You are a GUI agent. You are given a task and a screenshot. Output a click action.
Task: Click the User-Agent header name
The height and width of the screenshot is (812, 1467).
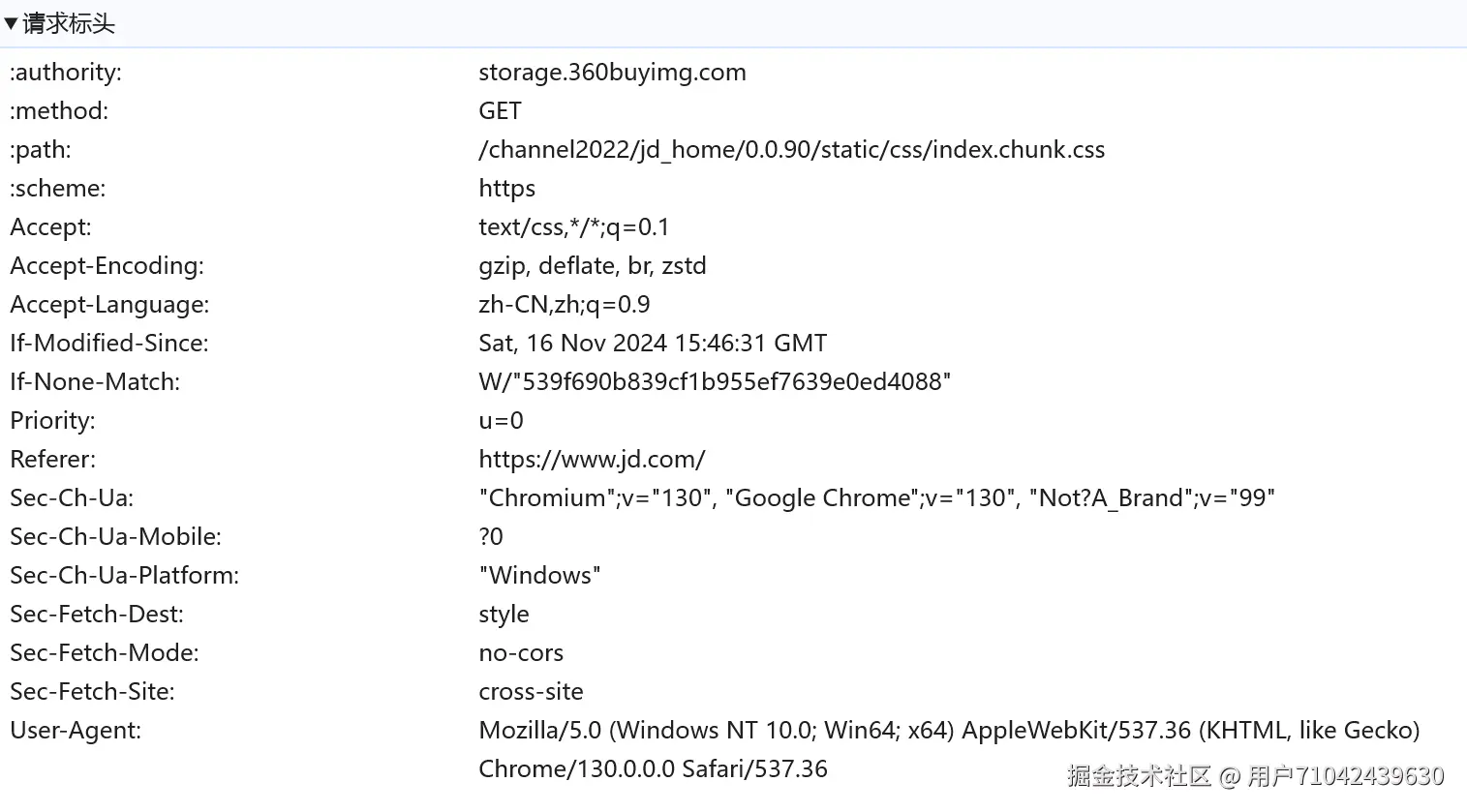click(76, 731)
